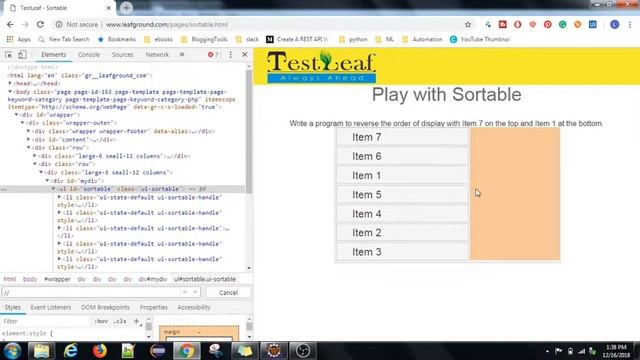Screen dimensions: 640x360
Task: Cancel the DevTools element search
Action: coord(228,293)
